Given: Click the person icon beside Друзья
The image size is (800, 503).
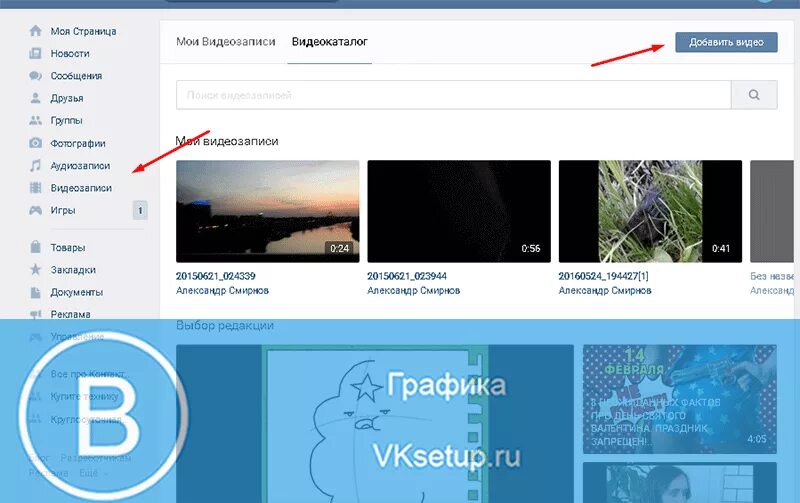Looking at the screenshot, I should (35, 98).
